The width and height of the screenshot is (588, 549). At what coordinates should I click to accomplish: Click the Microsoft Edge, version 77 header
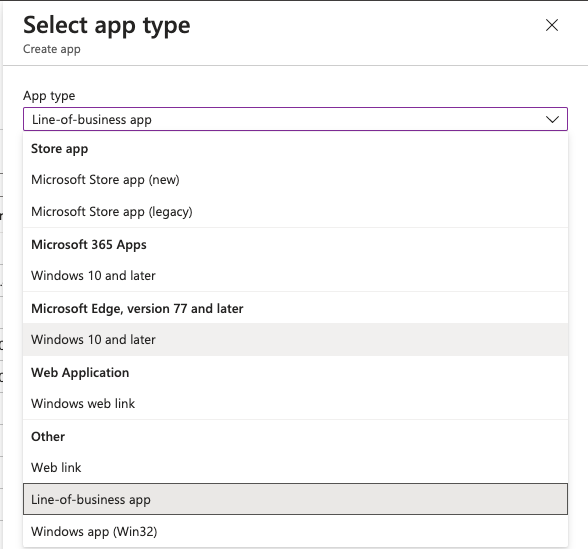pos(137,309)
